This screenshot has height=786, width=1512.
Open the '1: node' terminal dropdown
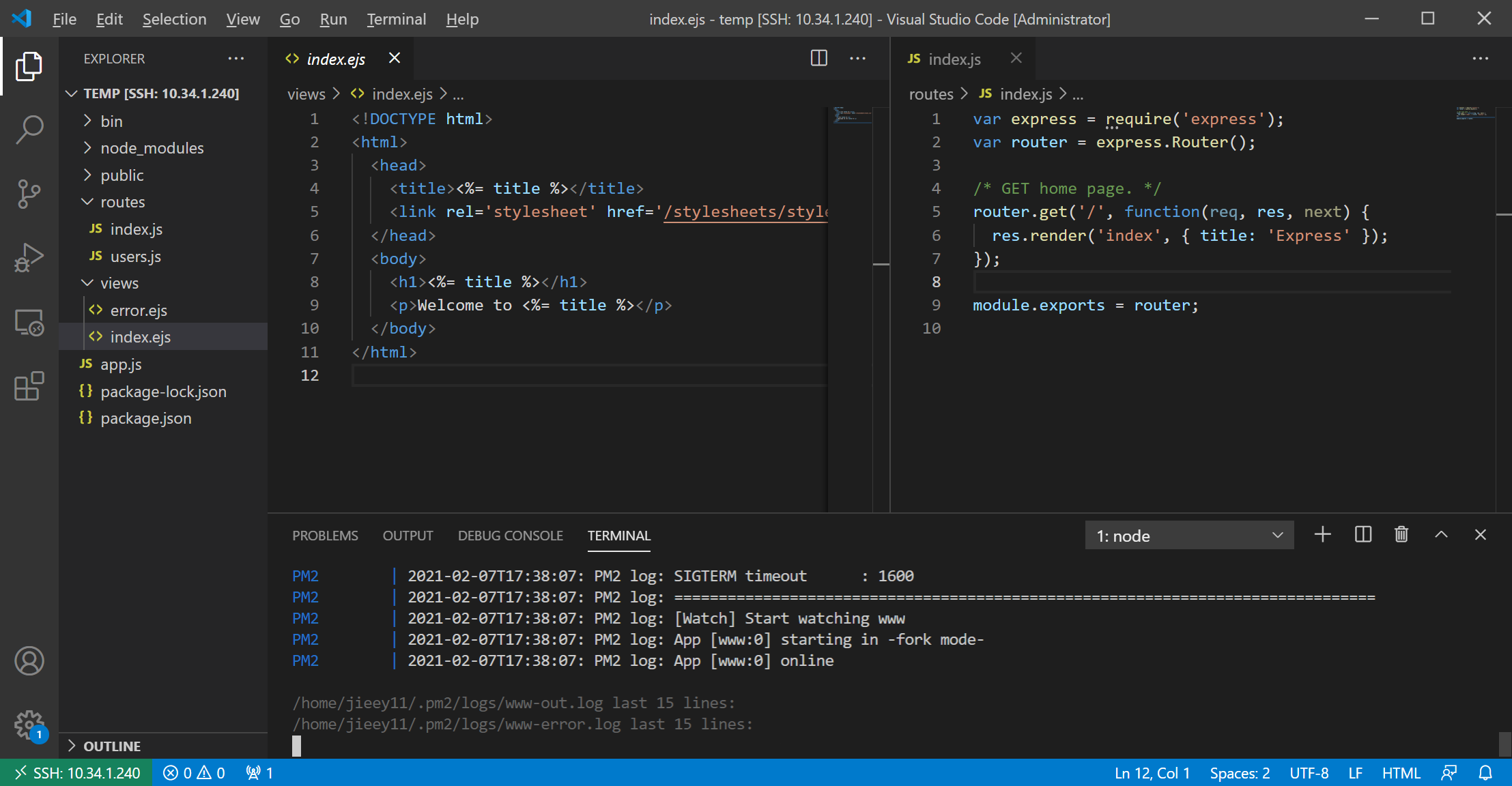(x=1189, y=536)
